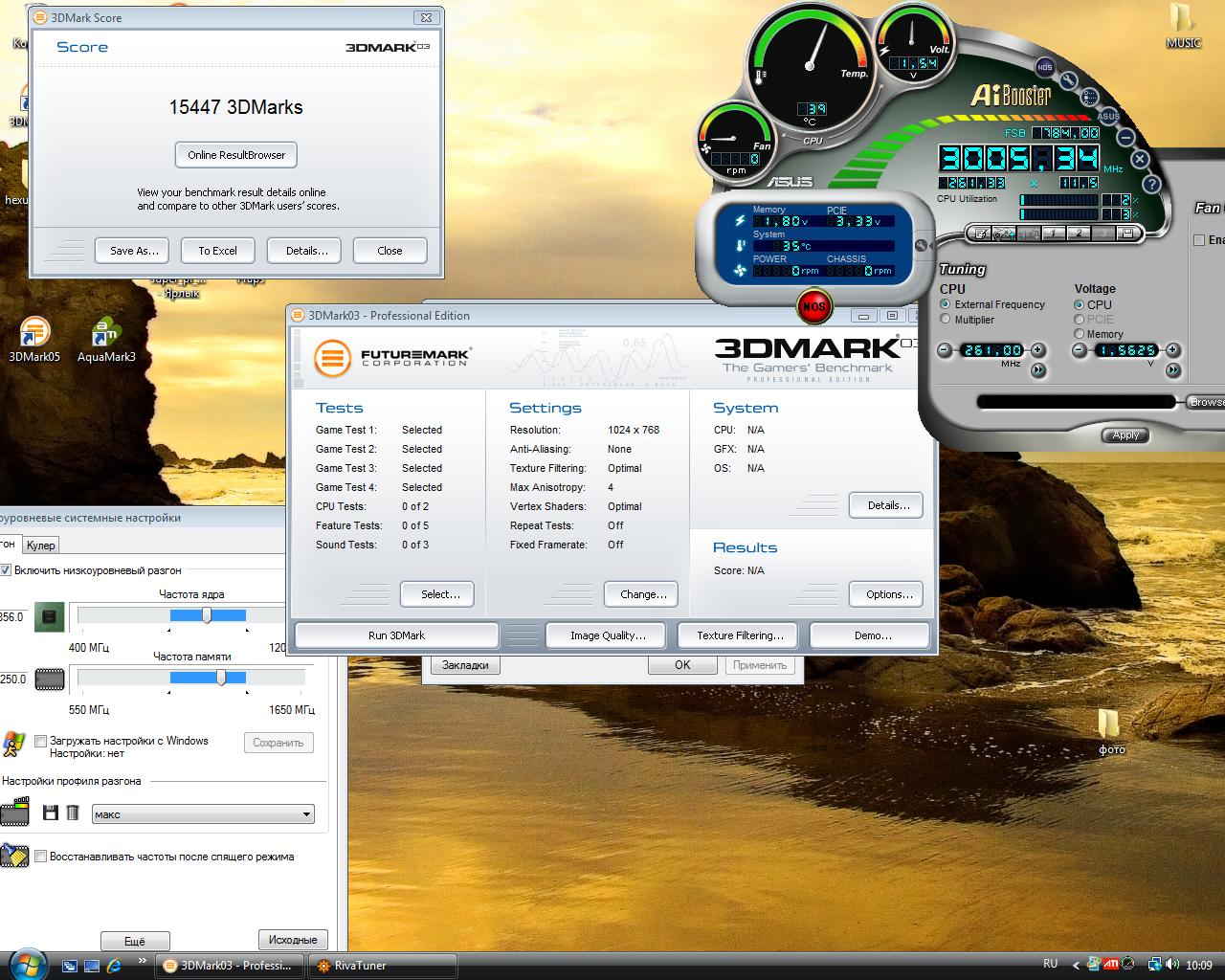Click the Исходные button in RivaTuner
Viewport: 1225px width, 980px height.
click(x=293, y=940)
